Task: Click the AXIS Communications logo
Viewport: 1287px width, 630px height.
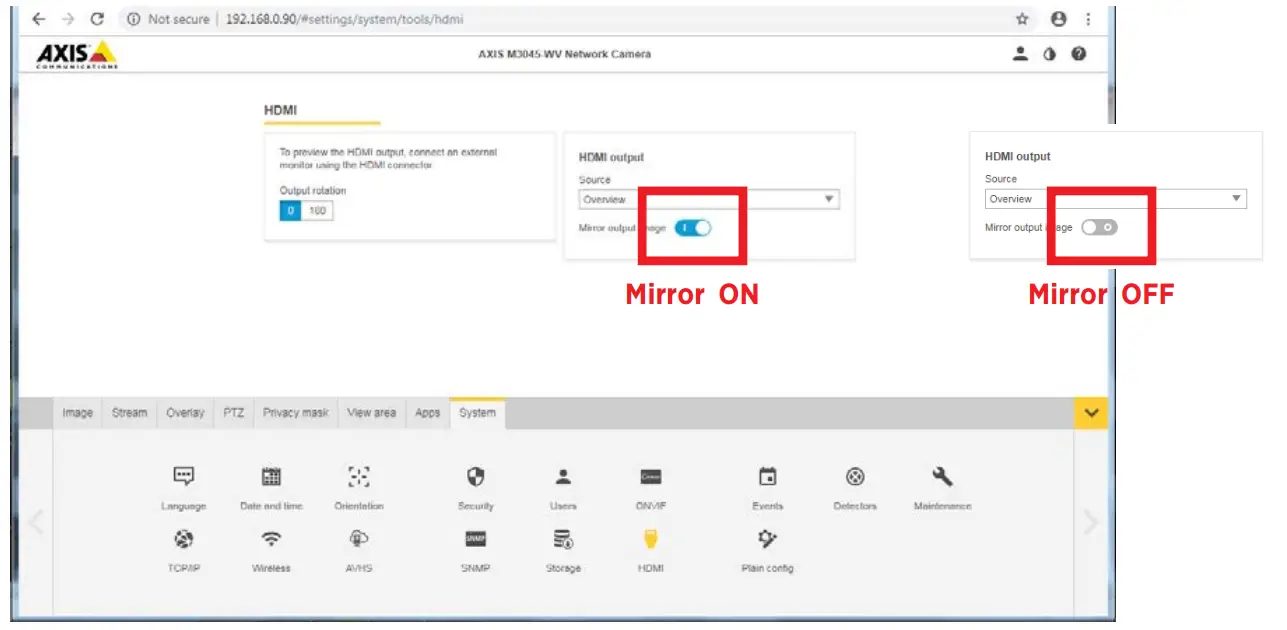Action: (77, 55)
